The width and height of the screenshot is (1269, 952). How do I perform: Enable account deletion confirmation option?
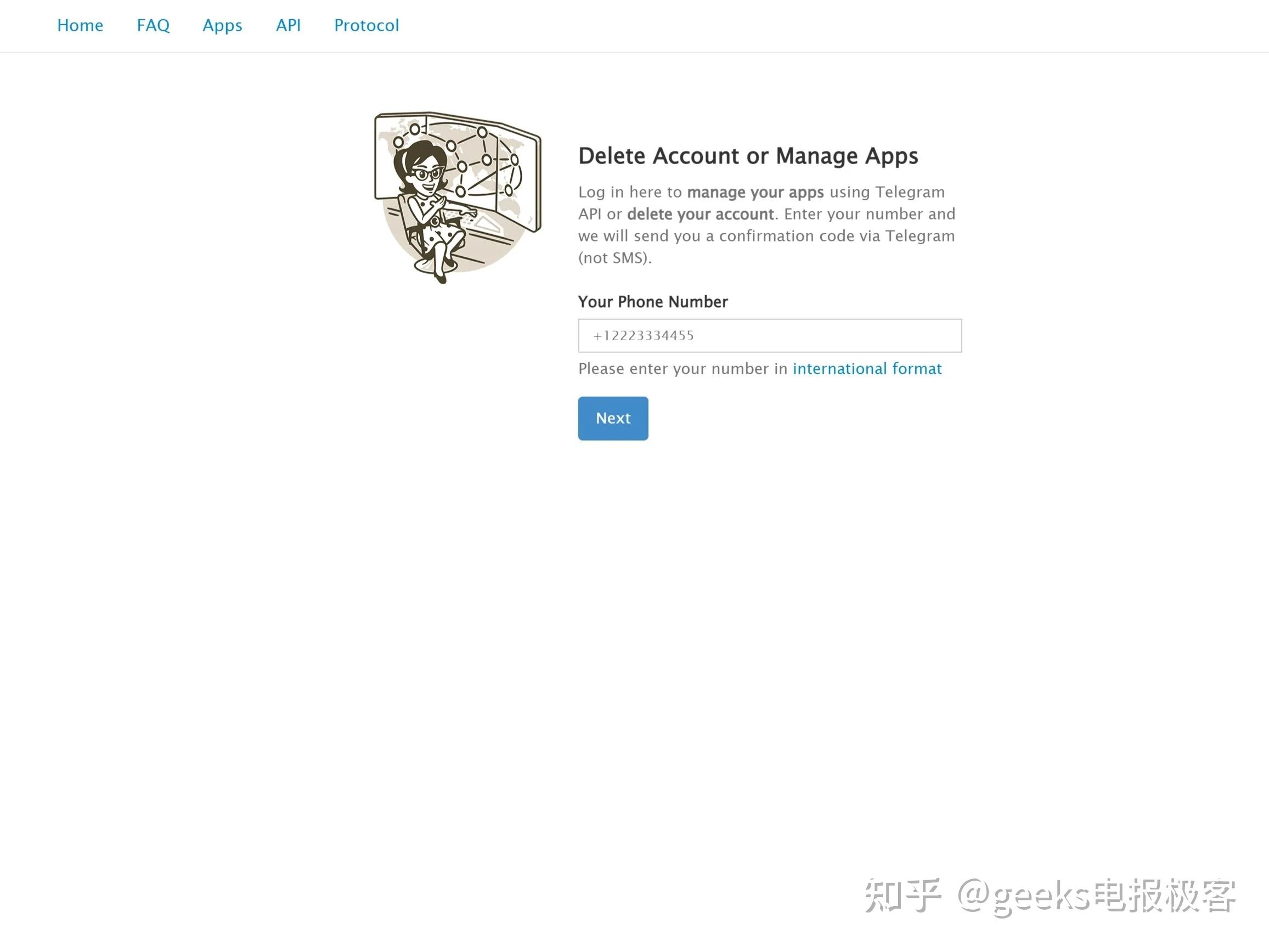click(612, 417)
